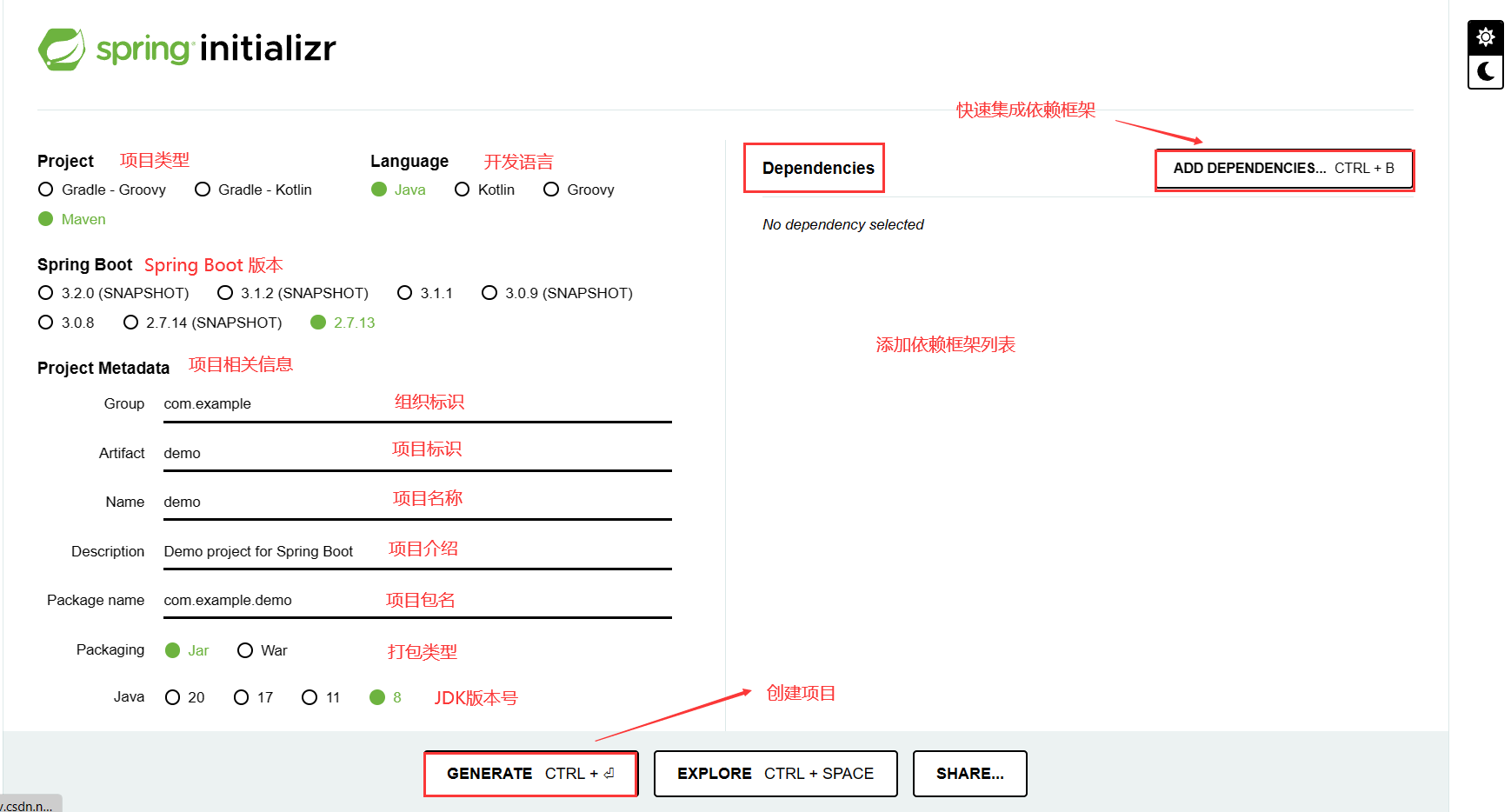
Task: Select Java version 8
Action: tap(386, 697)
